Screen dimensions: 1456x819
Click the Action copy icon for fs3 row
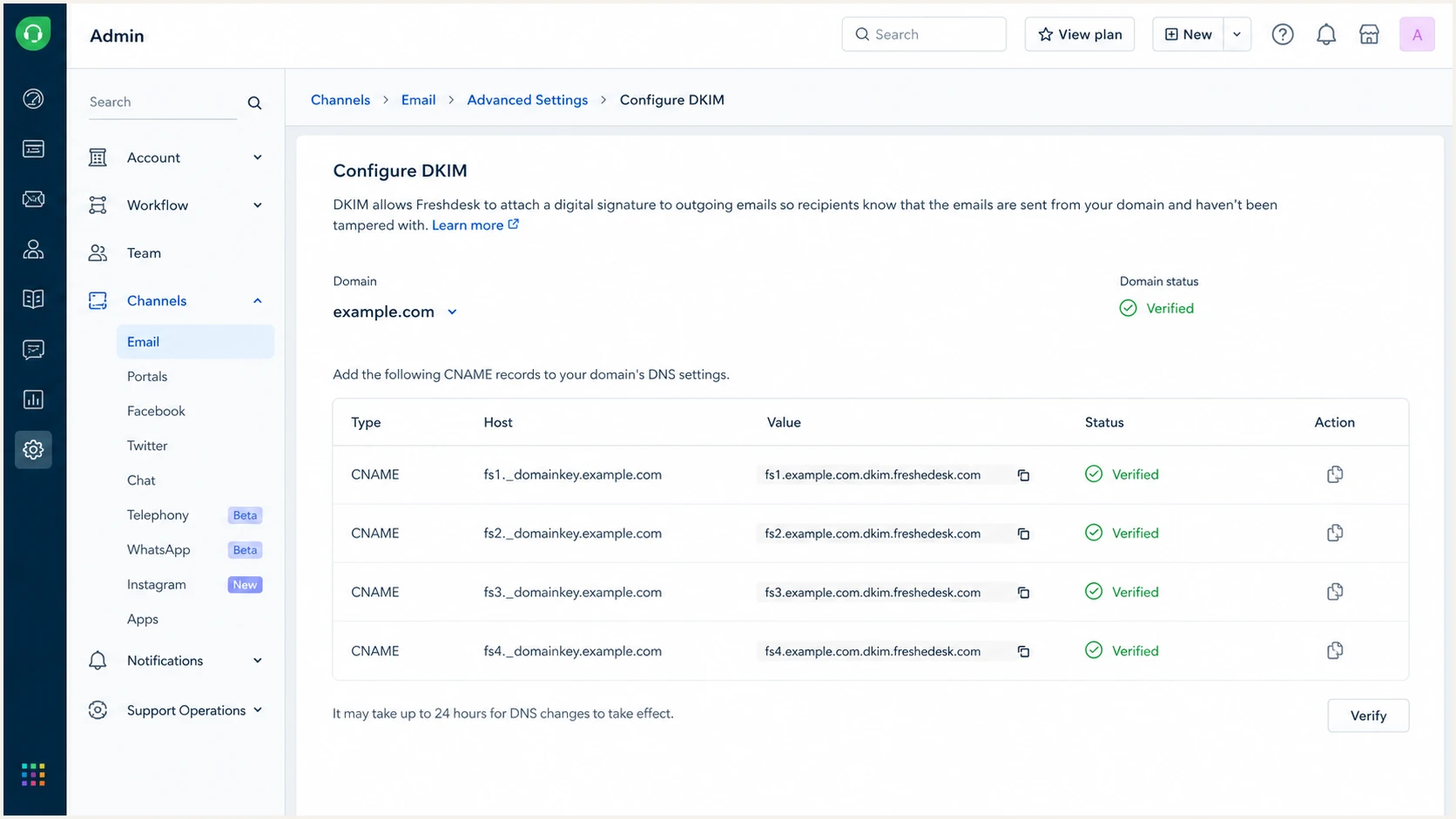[x=1335, y=592]
